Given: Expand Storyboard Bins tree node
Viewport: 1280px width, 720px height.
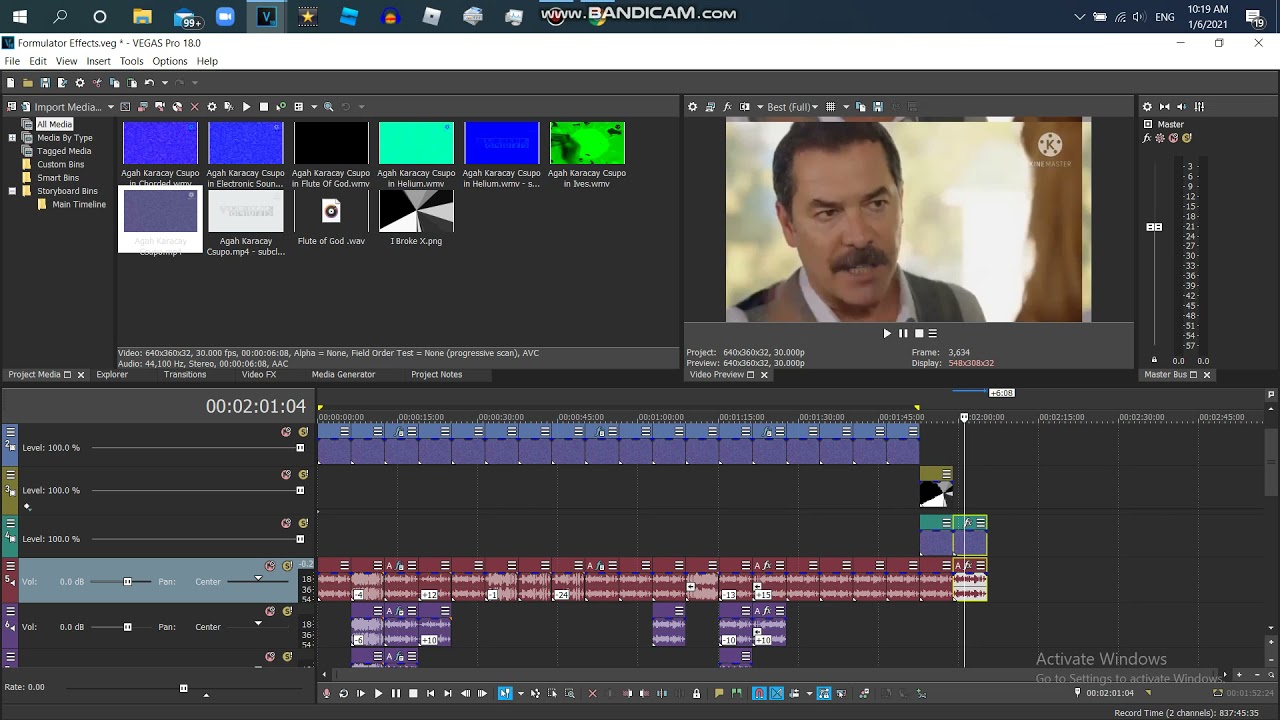Looking at the screenshot, I should point(12,191).
